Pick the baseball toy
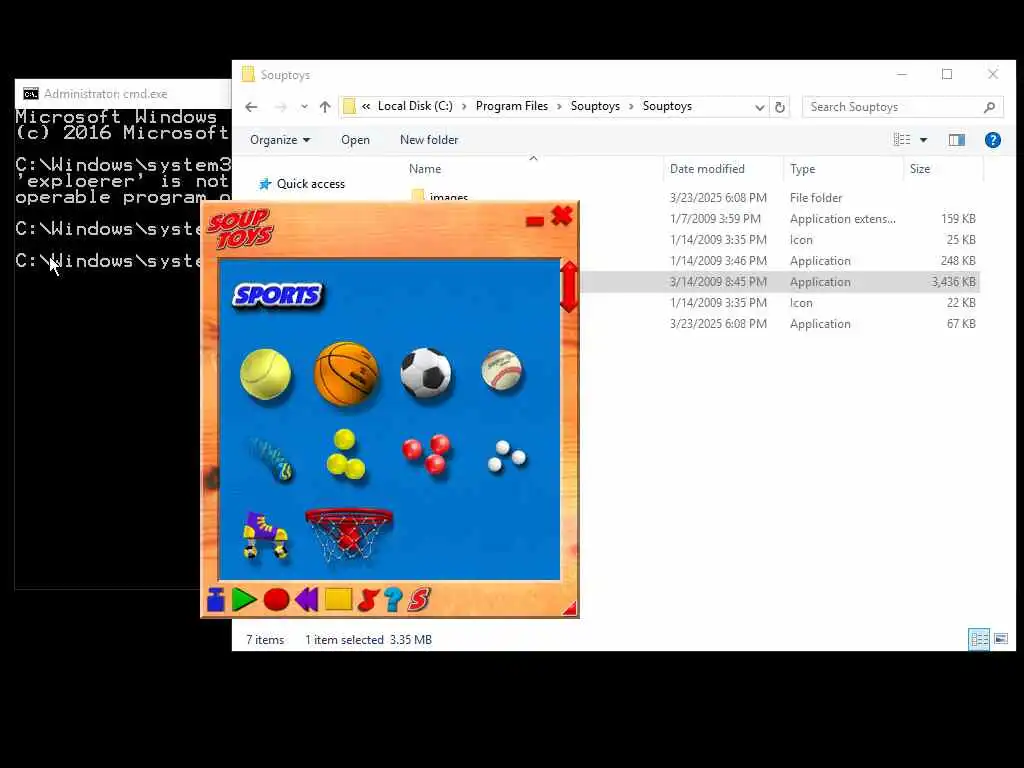The image size is (1024, 768). [502, 370]
